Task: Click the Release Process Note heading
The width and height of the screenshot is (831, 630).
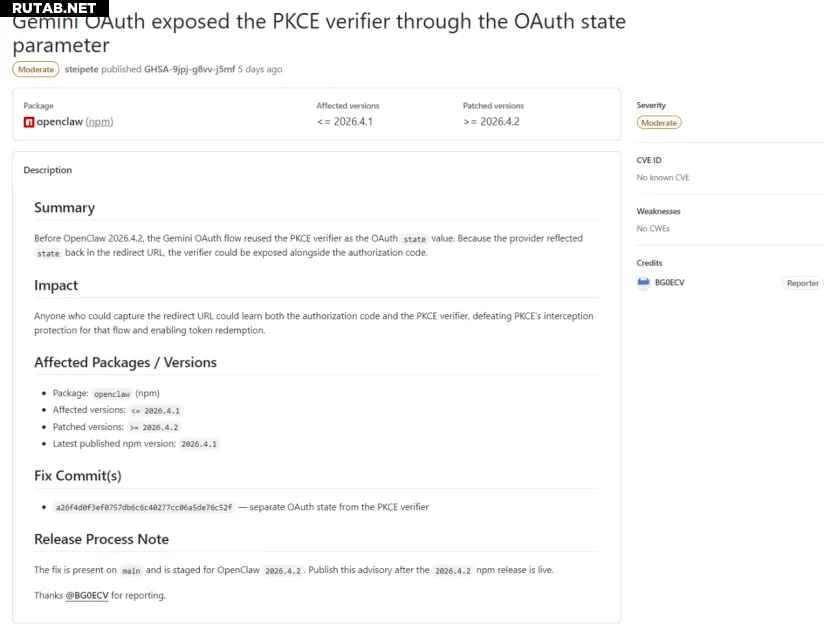Action: pos(101,539)
